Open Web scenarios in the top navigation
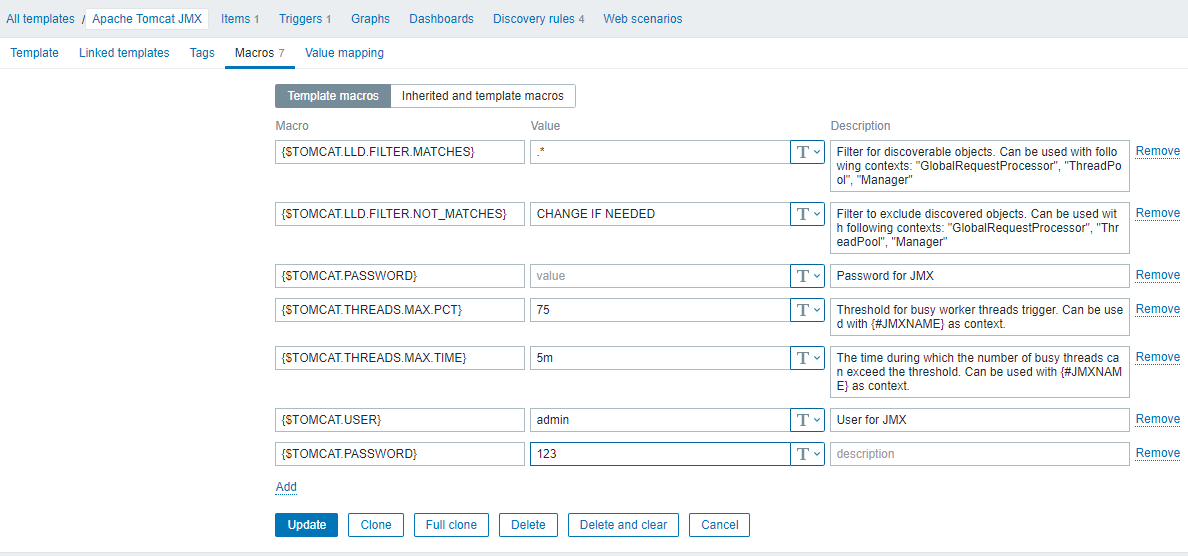Image resolution: width=1188 pixels, height=556 pixels. click(x=642, y=19)
